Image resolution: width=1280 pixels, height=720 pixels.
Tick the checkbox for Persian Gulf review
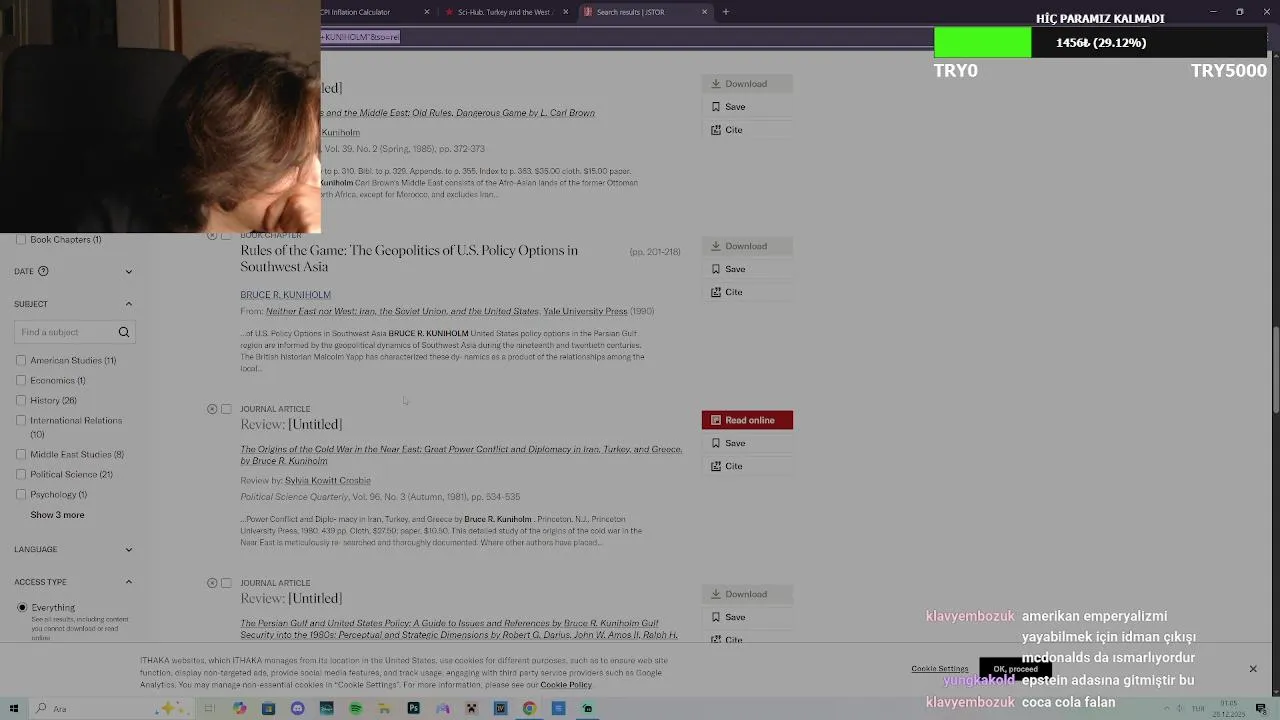pyautogui.click(x=226, y=583)
